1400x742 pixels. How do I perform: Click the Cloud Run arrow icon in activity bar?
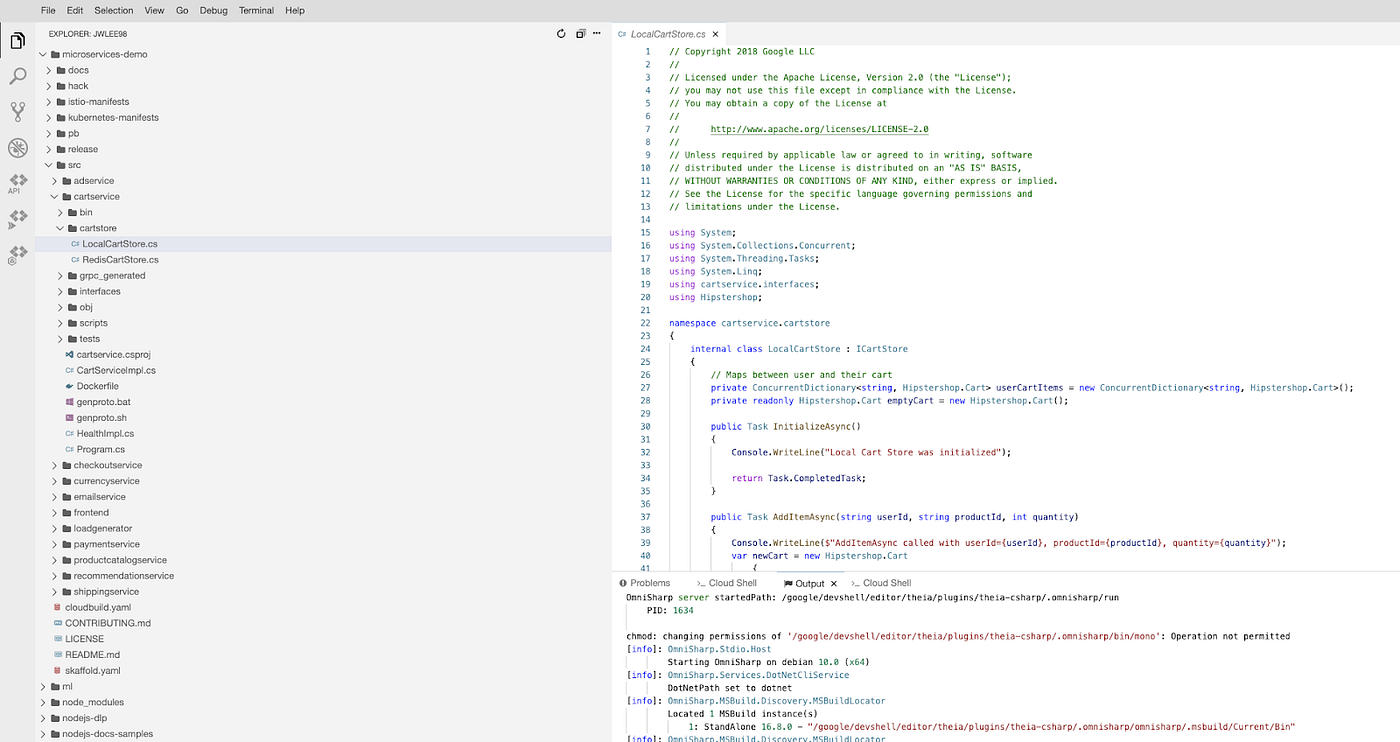(x=17, y=218)
